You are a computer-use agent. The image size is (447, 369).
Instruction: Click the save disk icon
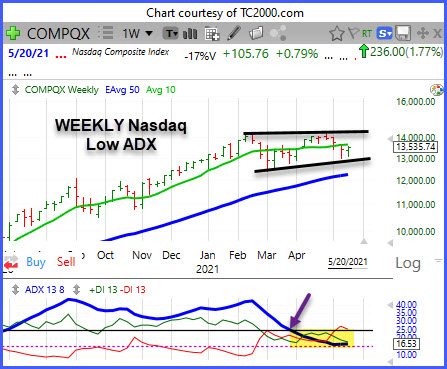pyautogui.click(x=403, y=33)
